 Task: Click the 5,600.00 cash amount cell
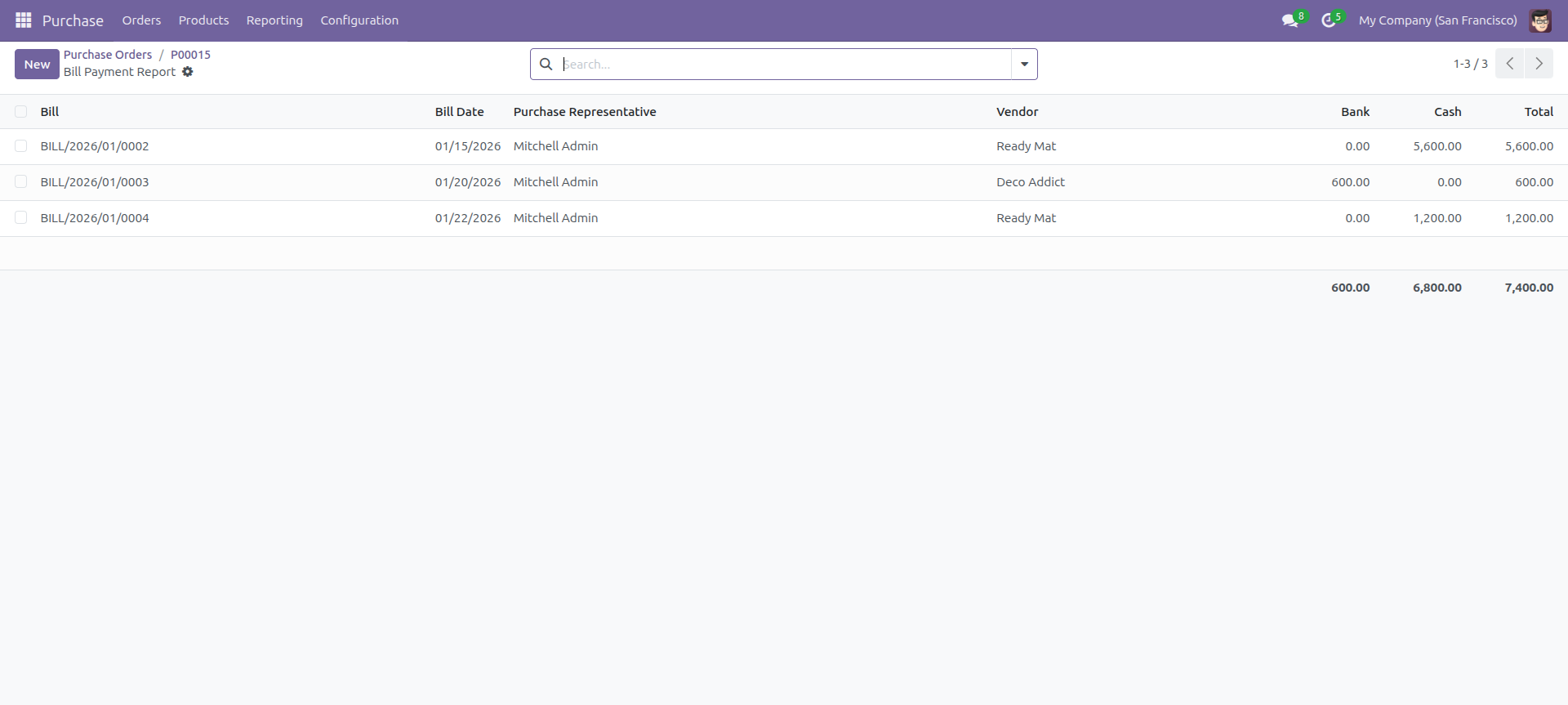1437,146
